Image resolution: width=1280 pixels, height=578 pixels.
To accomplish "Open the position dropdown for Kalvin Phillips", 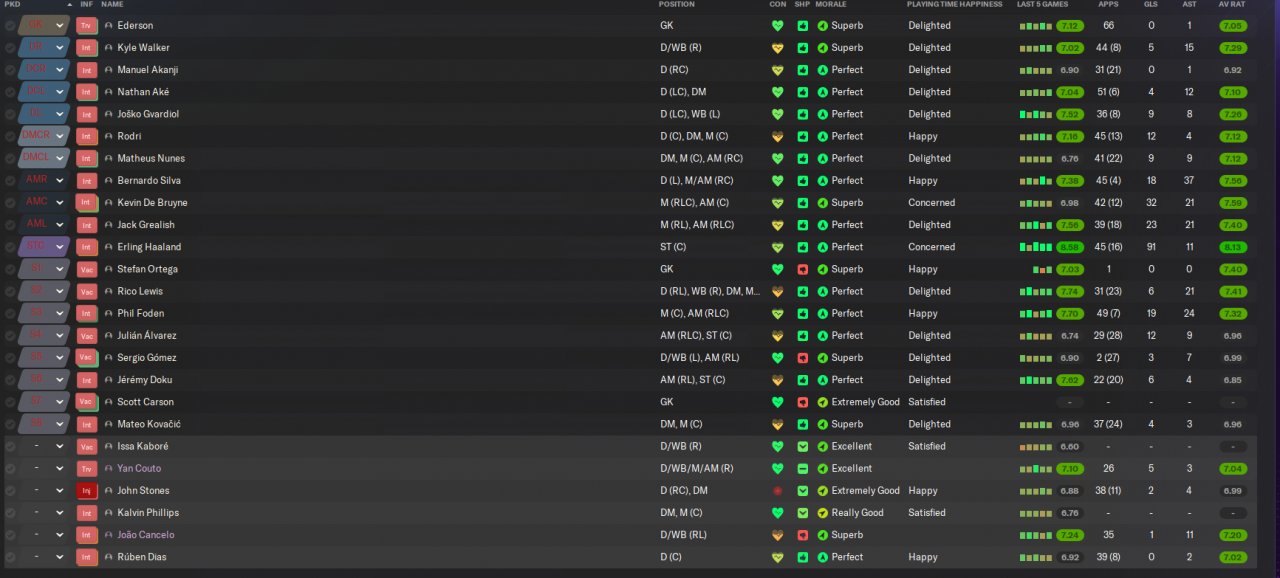I will [43, 513].
